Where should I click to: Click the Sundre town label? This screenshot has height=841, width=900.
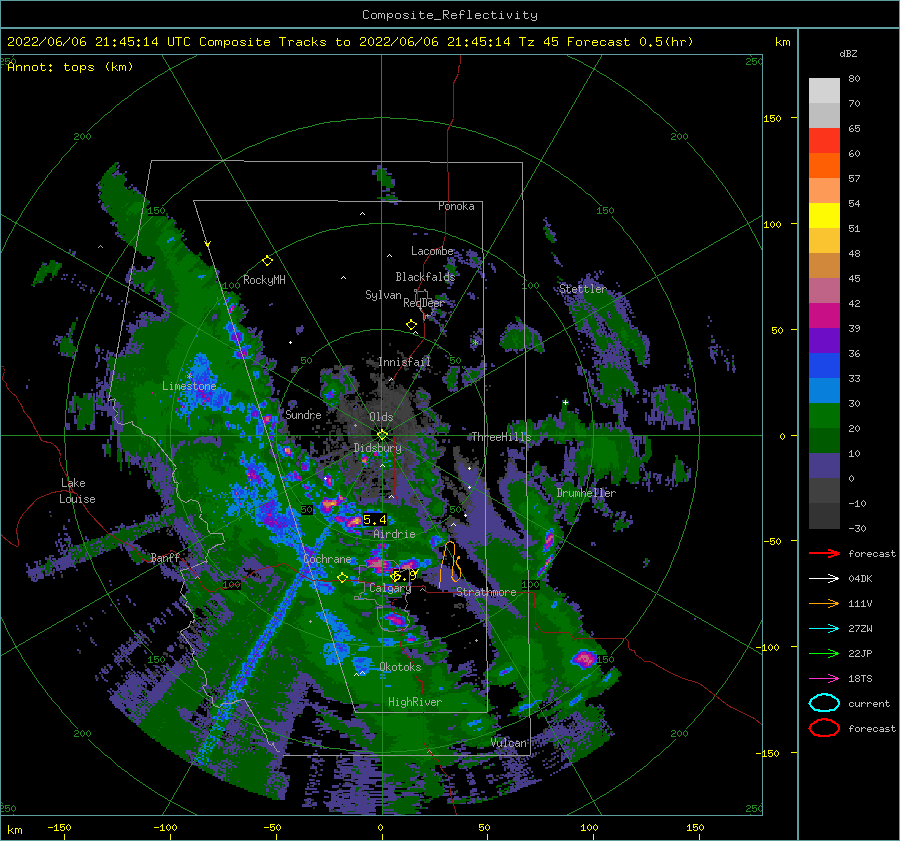(303, 414)
